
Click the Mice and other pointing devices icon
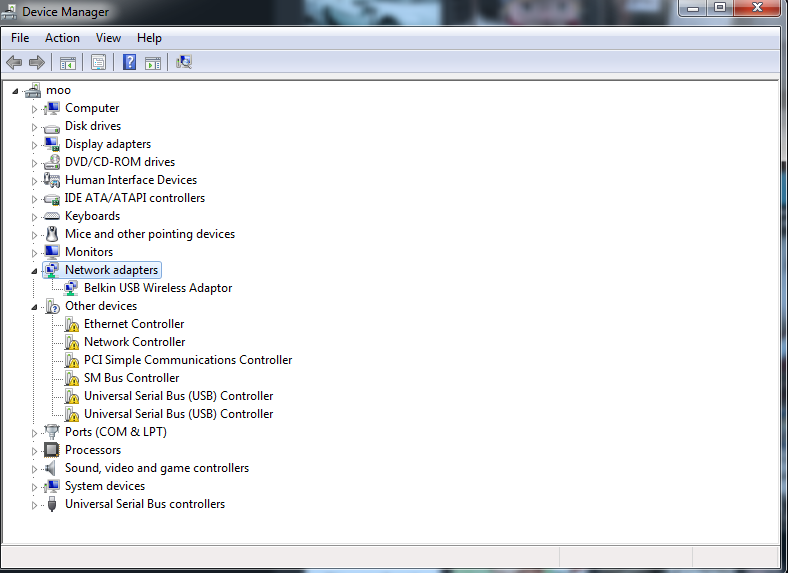point(52,234)
